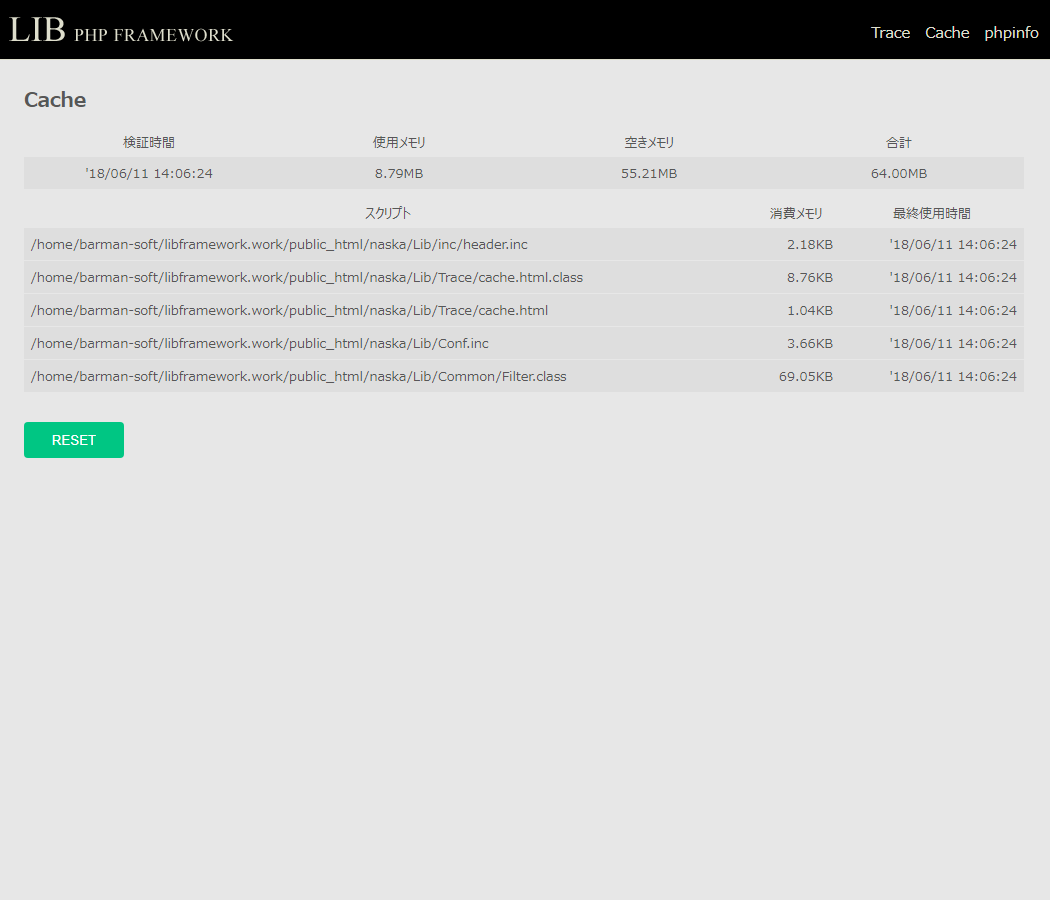
Task: Click the 64.00MB total memory value
Action: pos(898,174)
